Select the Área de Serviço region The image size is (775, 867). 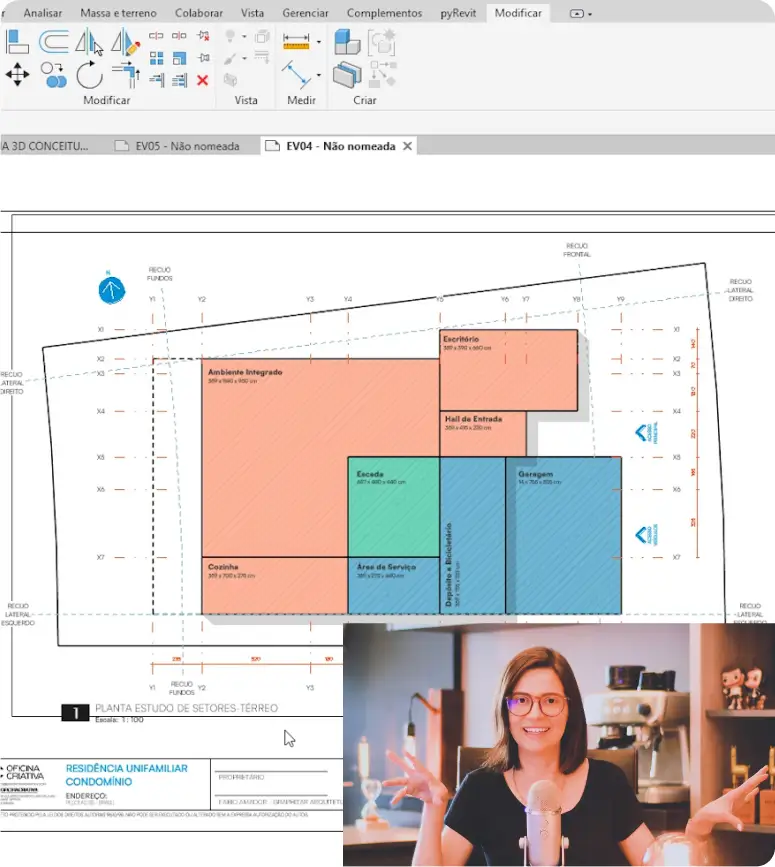point(394,586)
